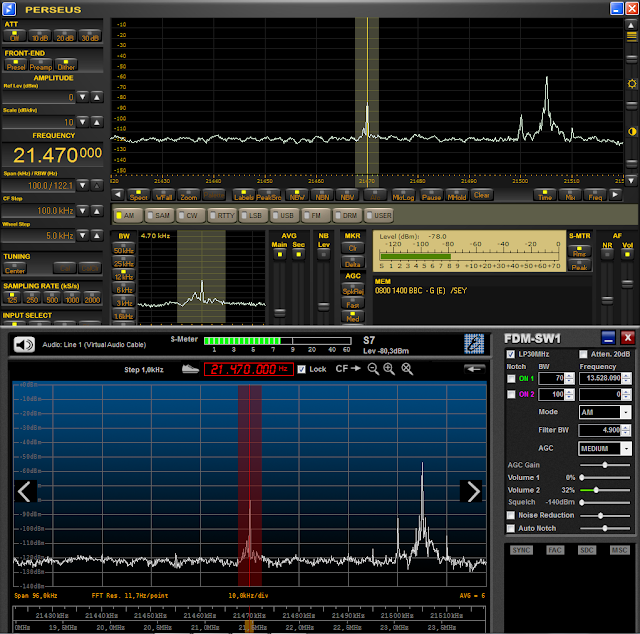Select the LSB demodulation mode

pyautogui.click(x=252, y=215)
